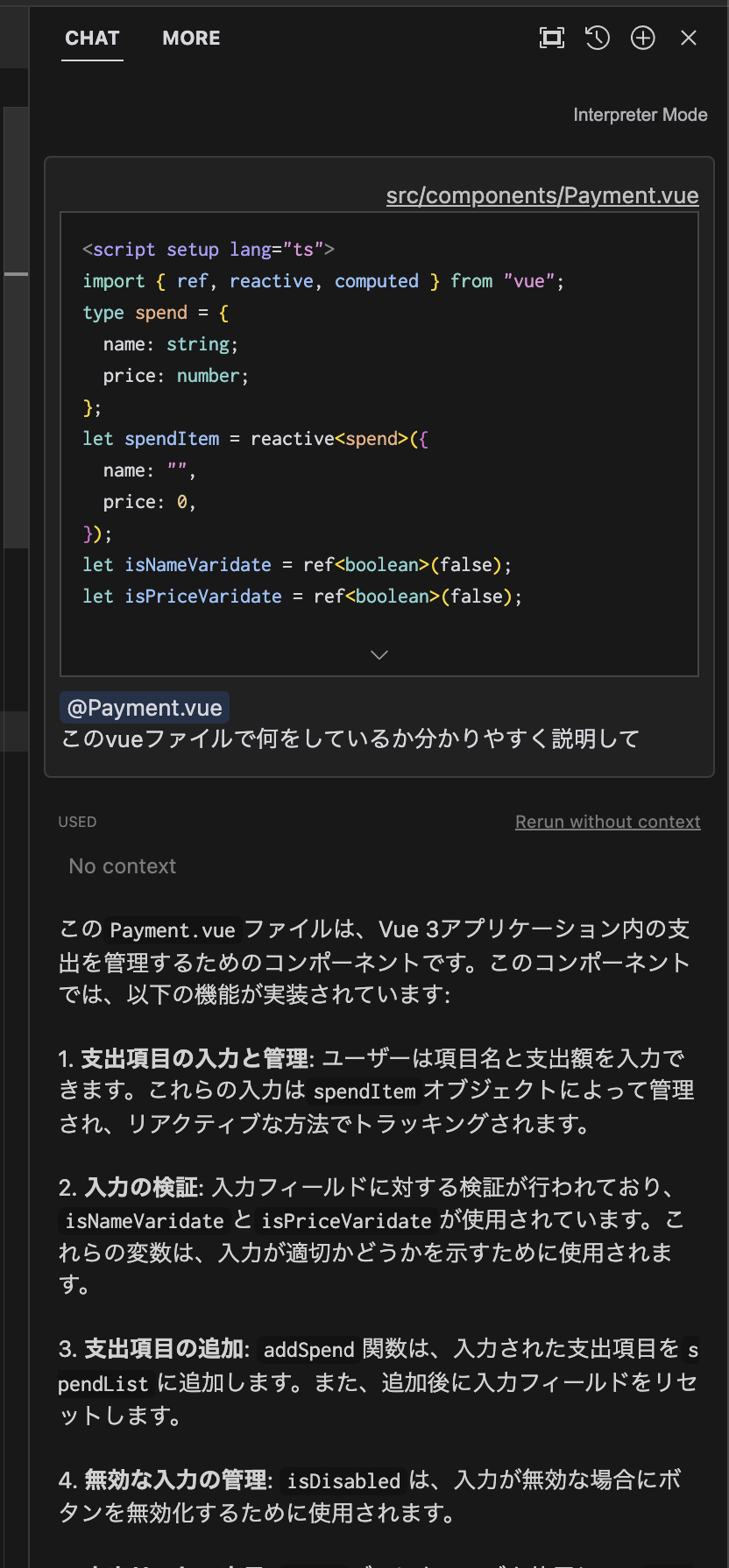Click the 'price: number;' code line
The height and width of the screenshot is (1568, 729).
(x=176, y=376)
